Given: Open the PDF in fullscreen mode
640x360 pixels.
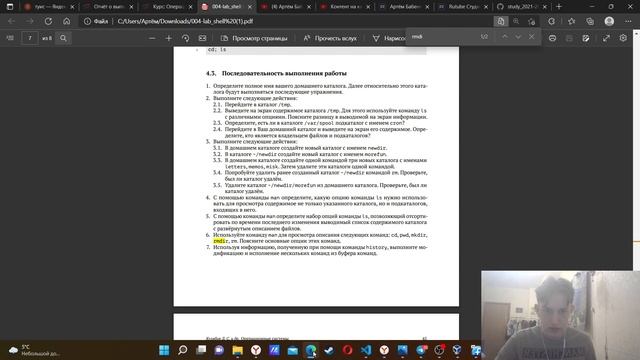Looking at the screenshot, I should (606, 38).
